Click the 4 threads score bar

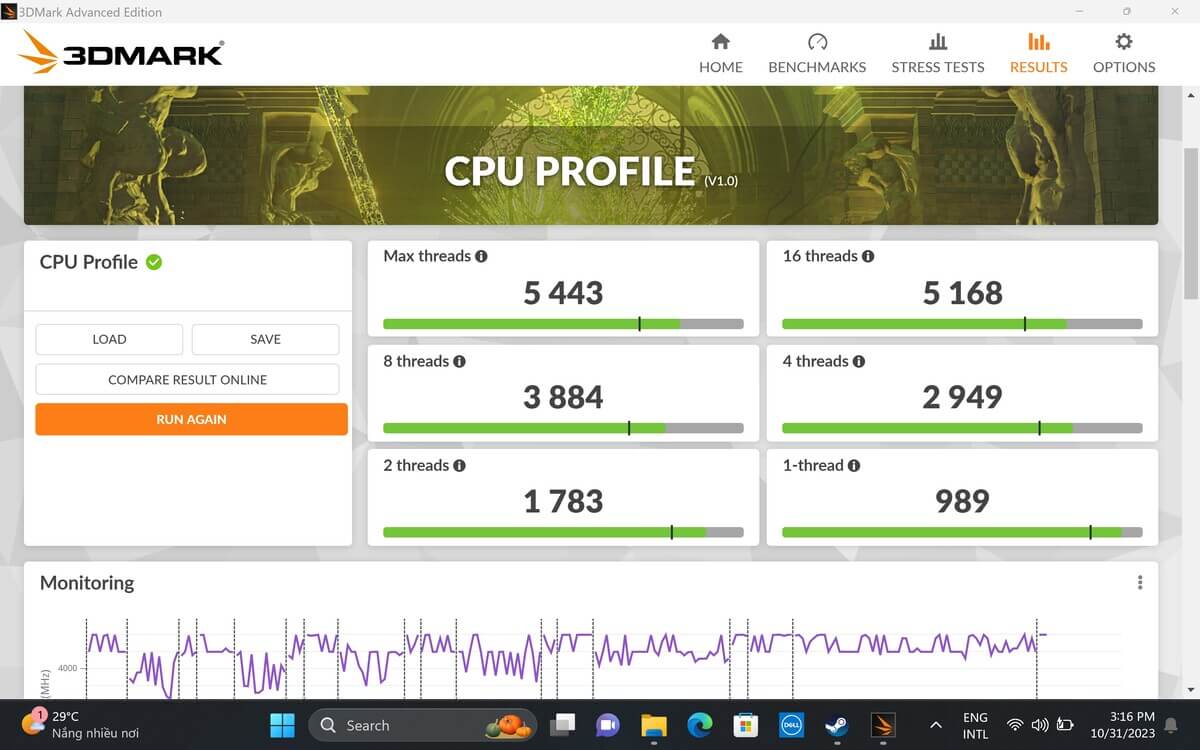pos(962,428)
